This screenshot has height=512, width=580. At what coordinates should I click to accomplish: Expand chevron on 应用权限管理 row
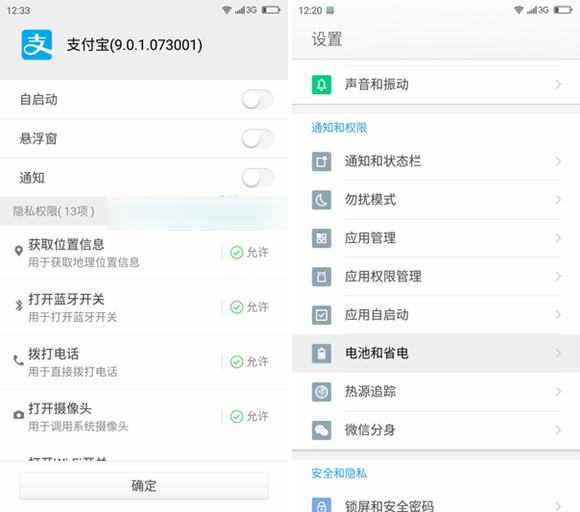(x=558, y=277)
